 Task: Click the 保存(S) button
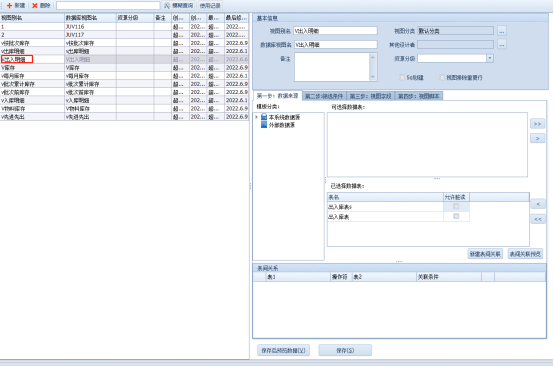click(345, 350)
